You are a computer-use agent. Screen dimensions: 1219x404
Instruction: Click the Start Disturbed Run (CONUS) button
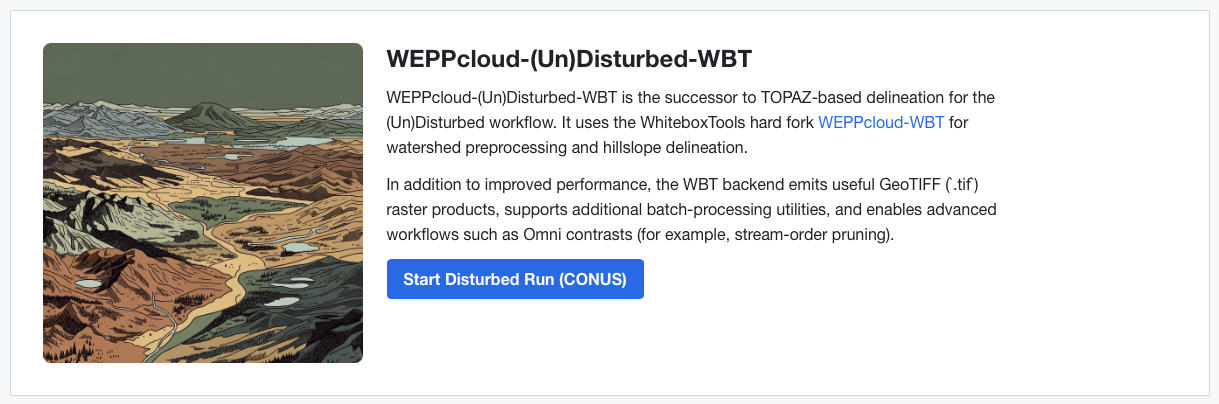tap(515, 279)
